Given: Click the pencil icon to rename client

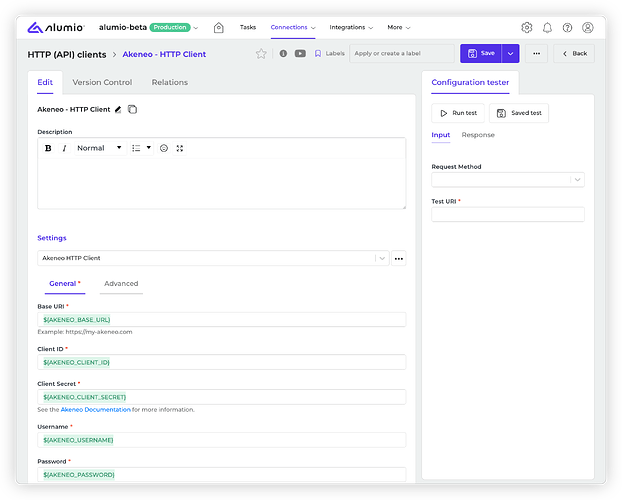Looking at the screenshot, I should (x=118, y=108).
